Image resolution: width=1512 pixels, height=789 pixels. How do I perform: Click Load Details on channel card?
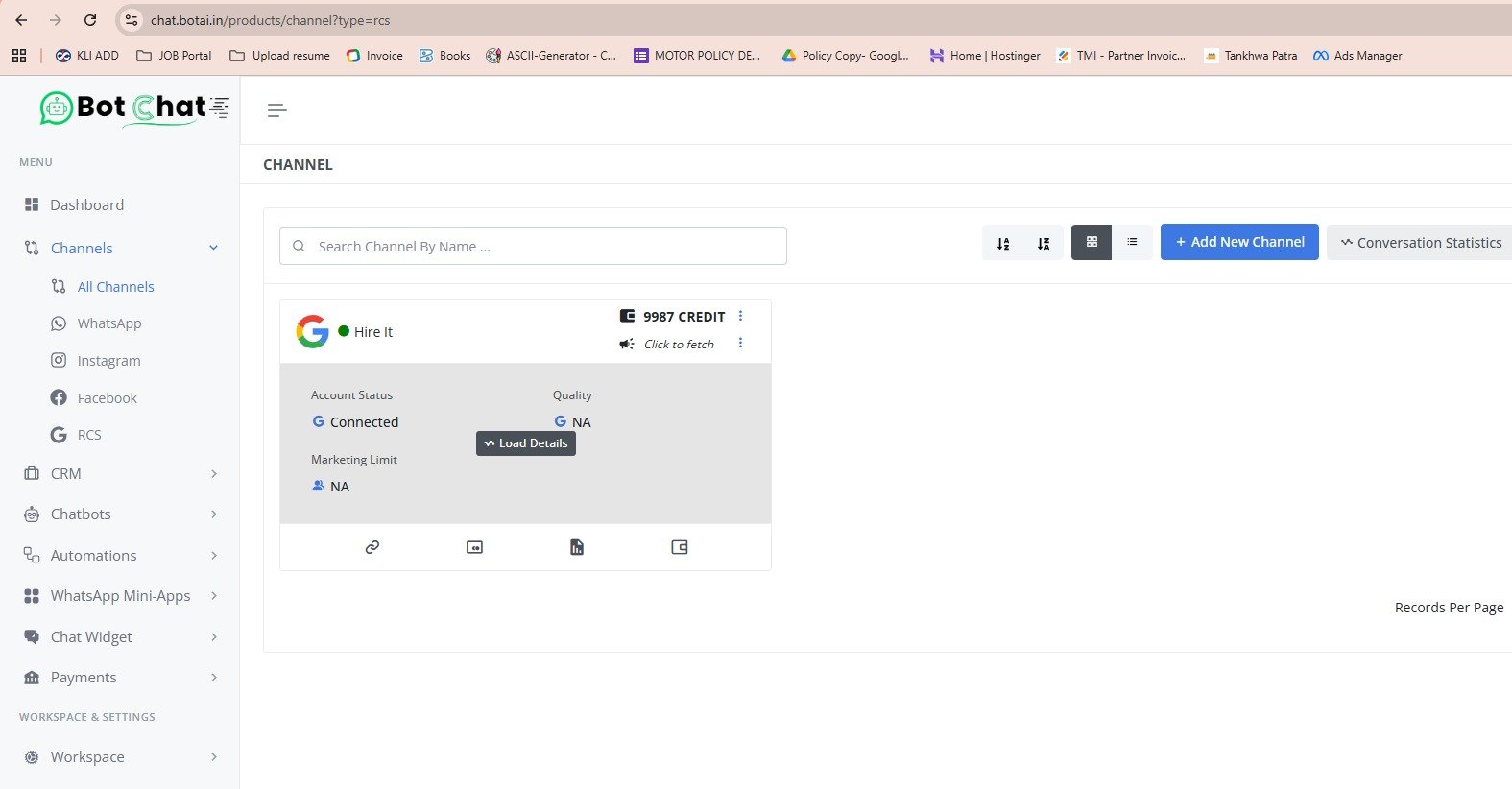point(526,443)
